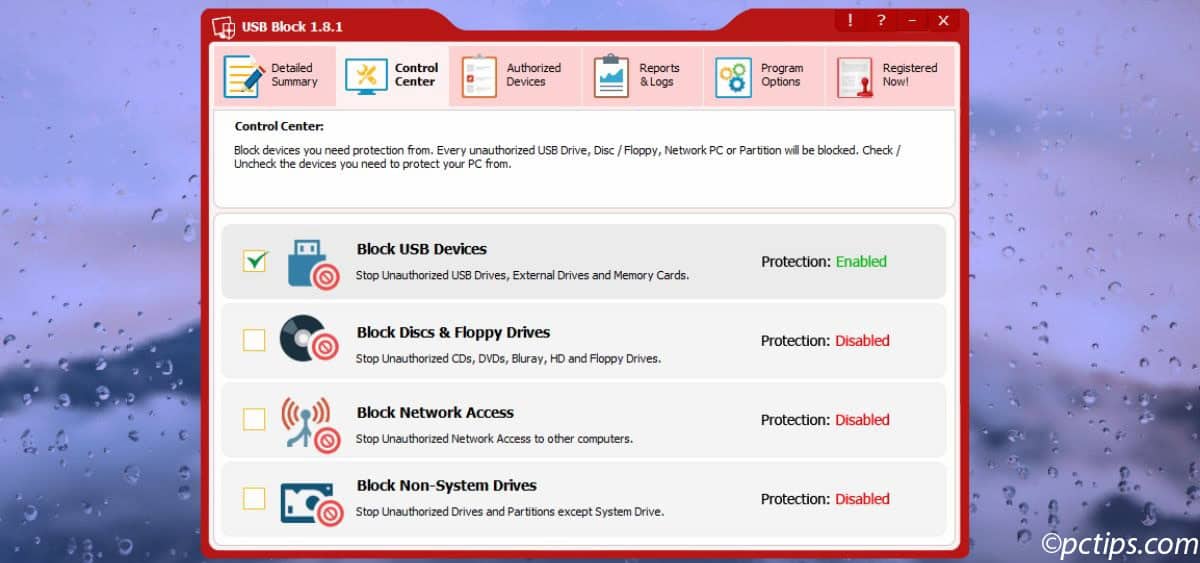This screenshot has width=1200, height=563.
Task: Close the USB Block window
Action: pos(943,20)
